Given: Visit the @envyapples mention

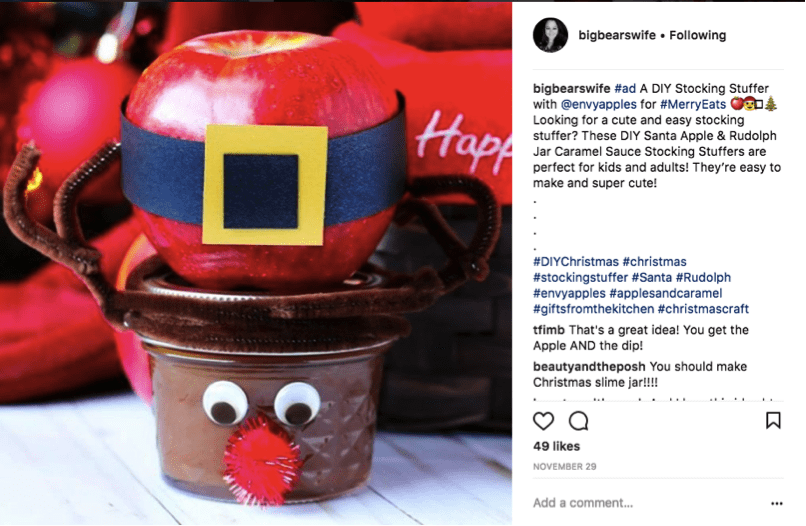Looking at the screenshot, I should [x=598, y=104].
